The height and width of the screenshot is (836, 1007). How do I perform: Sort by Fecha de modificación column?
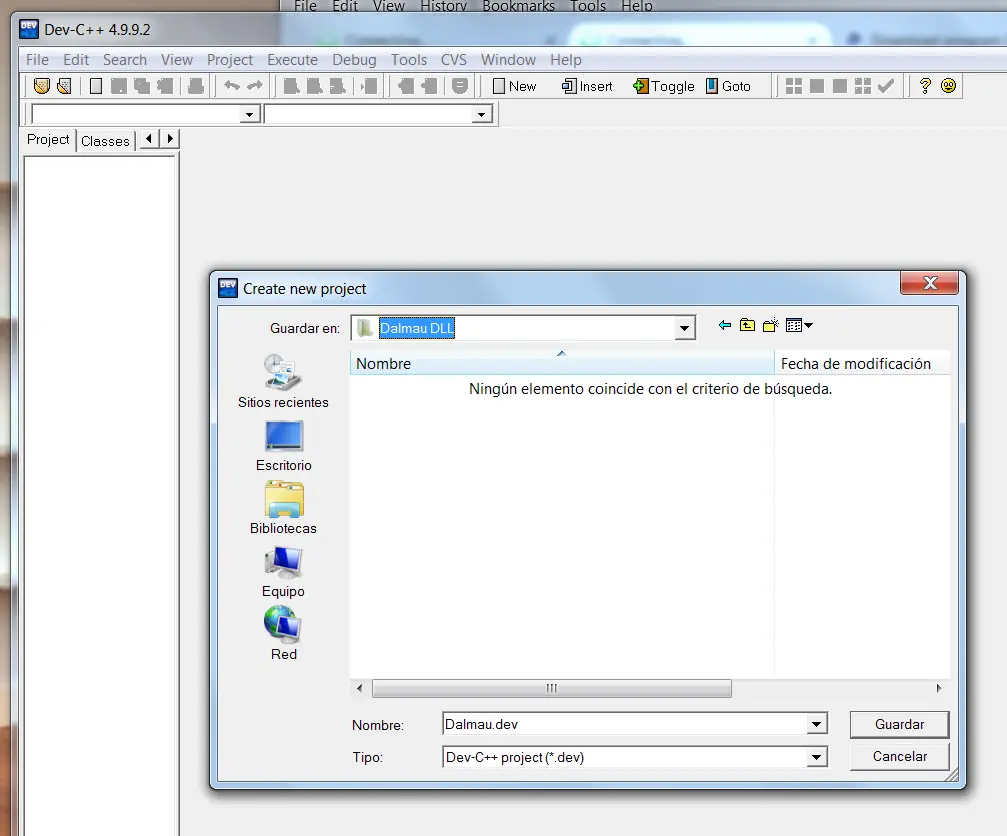click(862, 363)
